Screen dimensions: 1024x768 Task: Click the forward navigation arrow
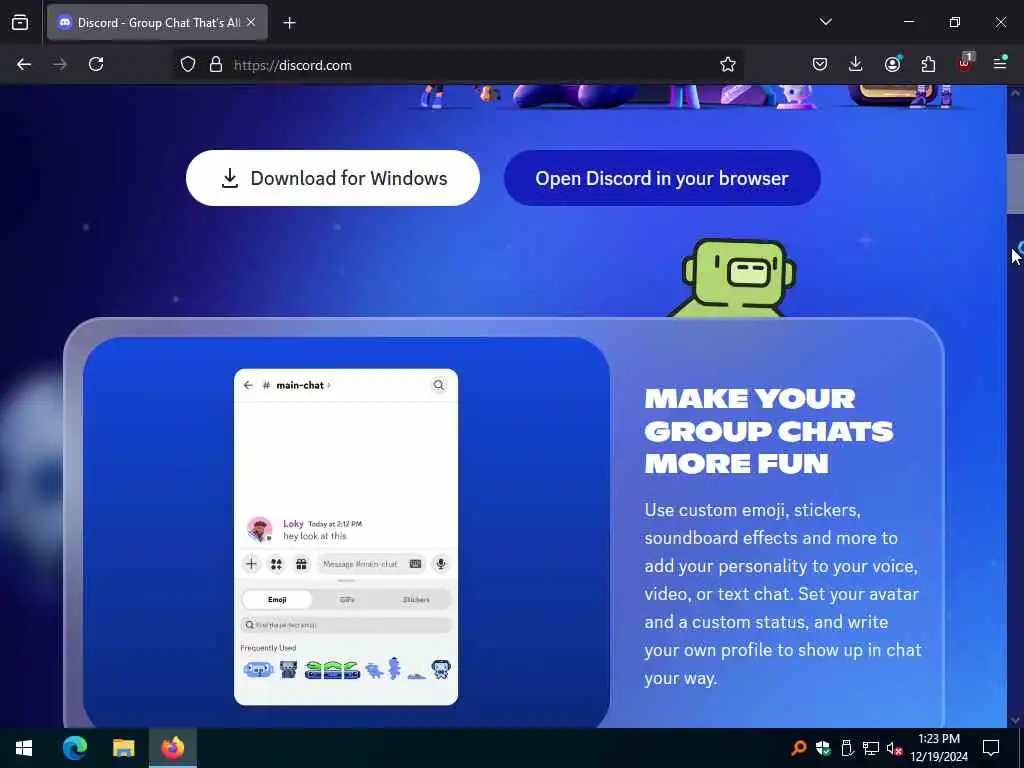[x=60, y=64]
